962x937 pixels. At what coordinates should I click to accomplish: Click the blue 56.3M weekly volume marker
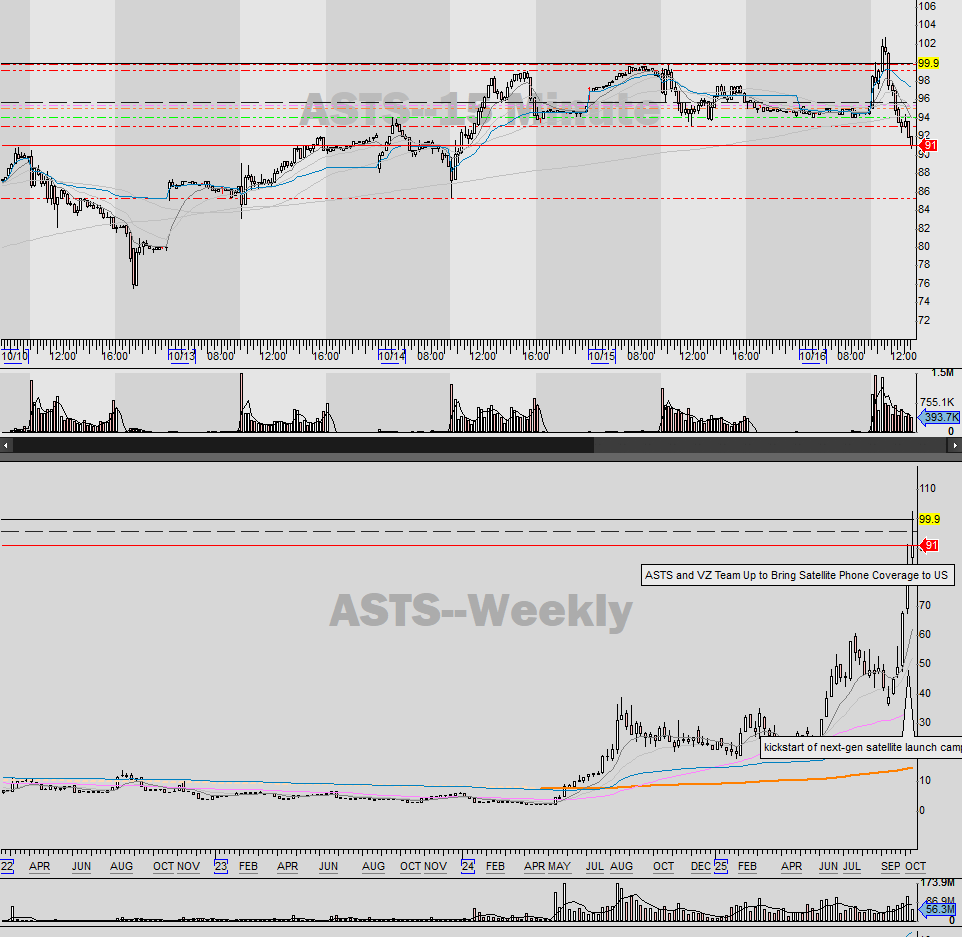coord(938,909)
